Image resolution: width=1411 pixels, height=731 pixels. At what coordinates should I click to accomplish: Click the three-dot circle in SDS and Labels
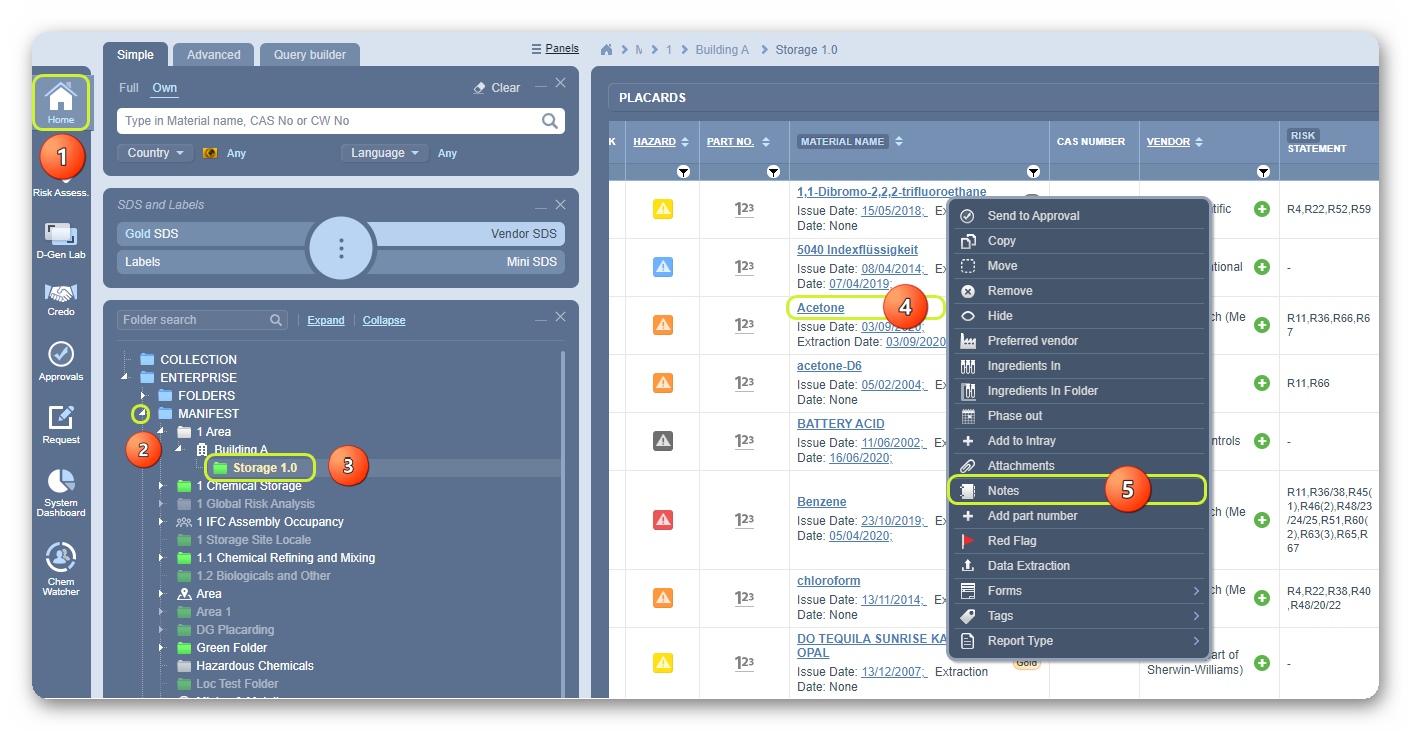pos(341,247)
